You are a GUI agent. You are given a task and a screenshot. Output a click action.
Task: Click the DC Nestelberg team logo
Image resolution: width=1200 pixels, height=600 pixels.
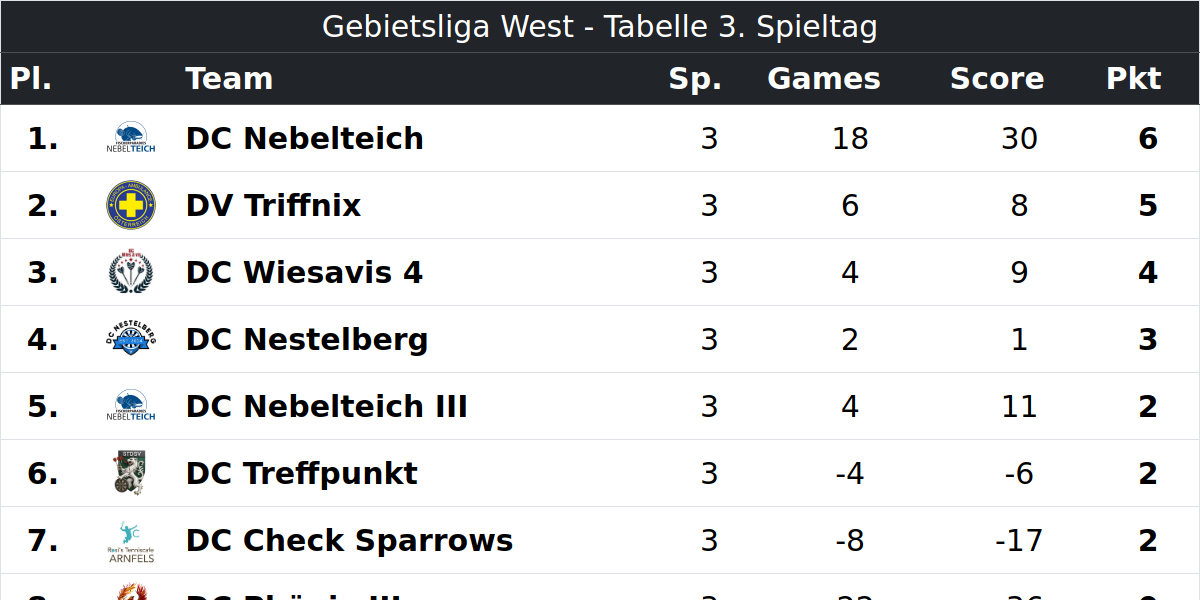point(131,339)
